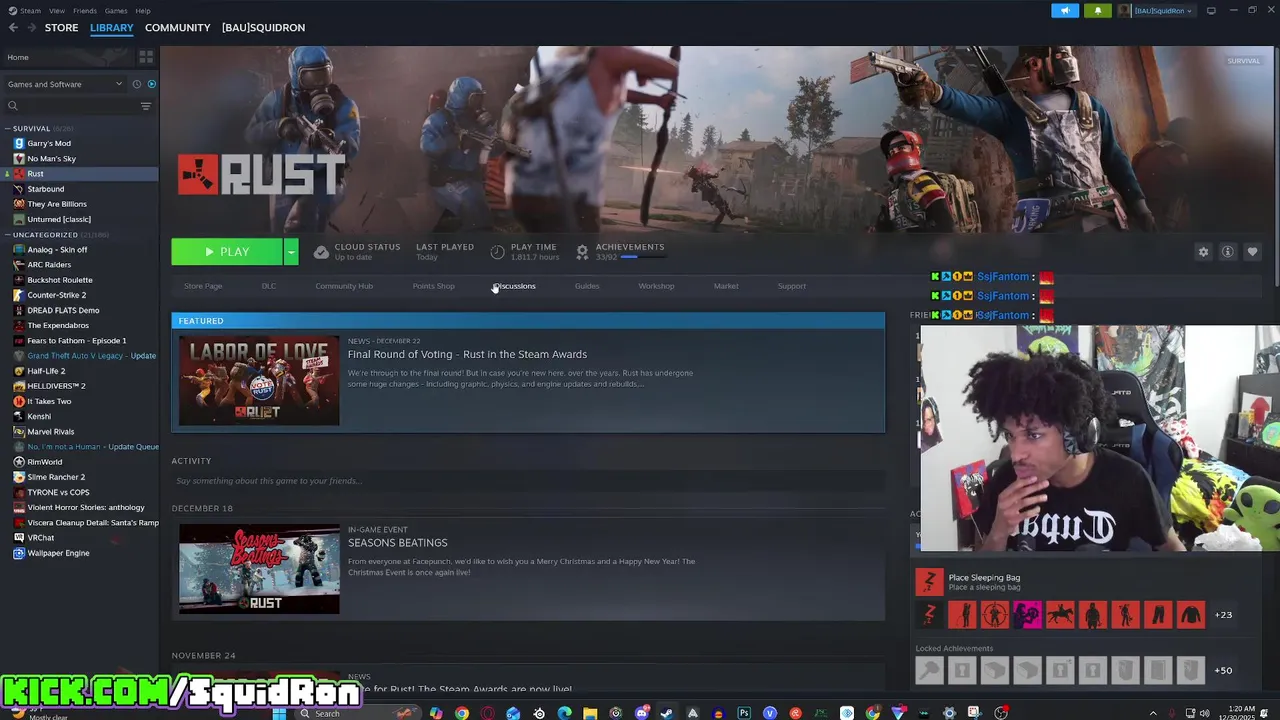This screenshot has height=720, width=1280.
Task: Click the Play Time clock icon
Action: pos(498,252)
